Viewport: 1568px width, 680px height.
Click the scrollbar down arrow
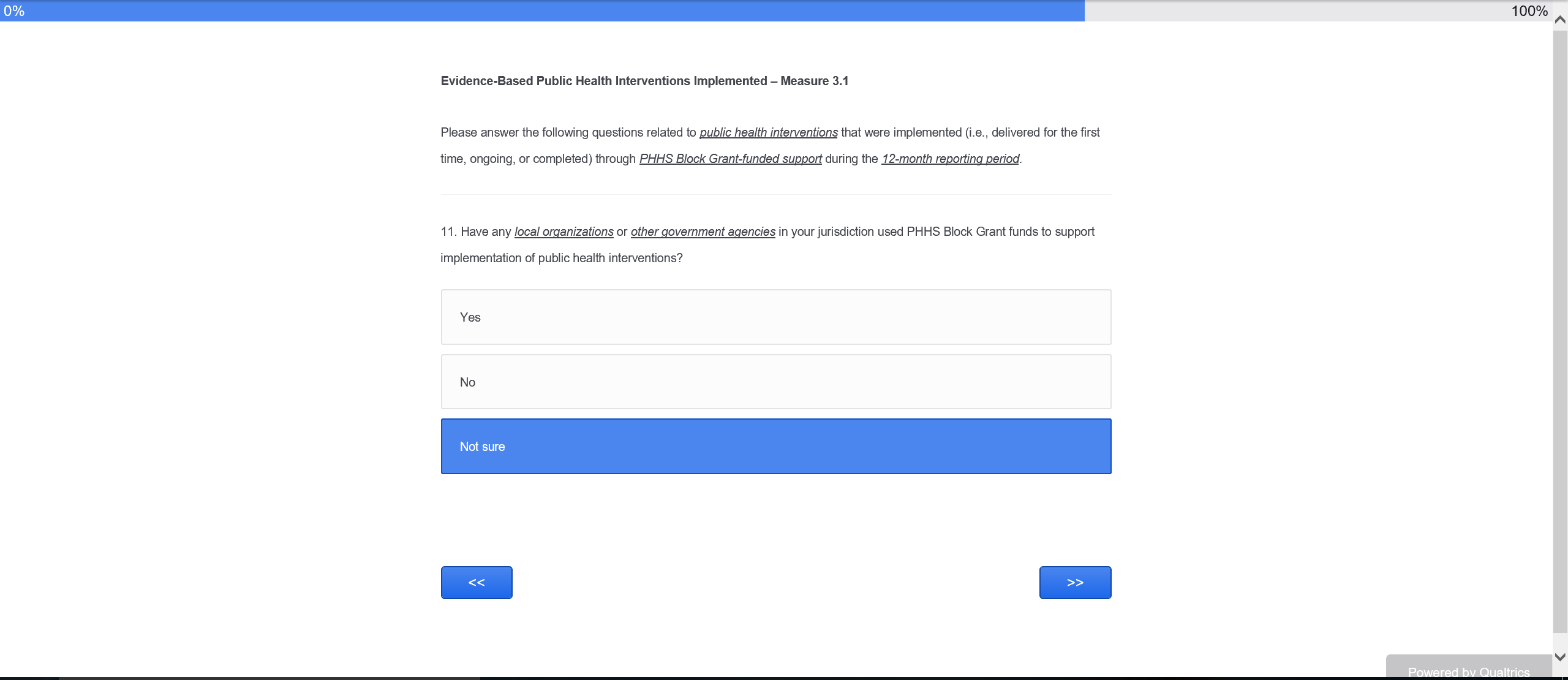[x=1560, y=657]
